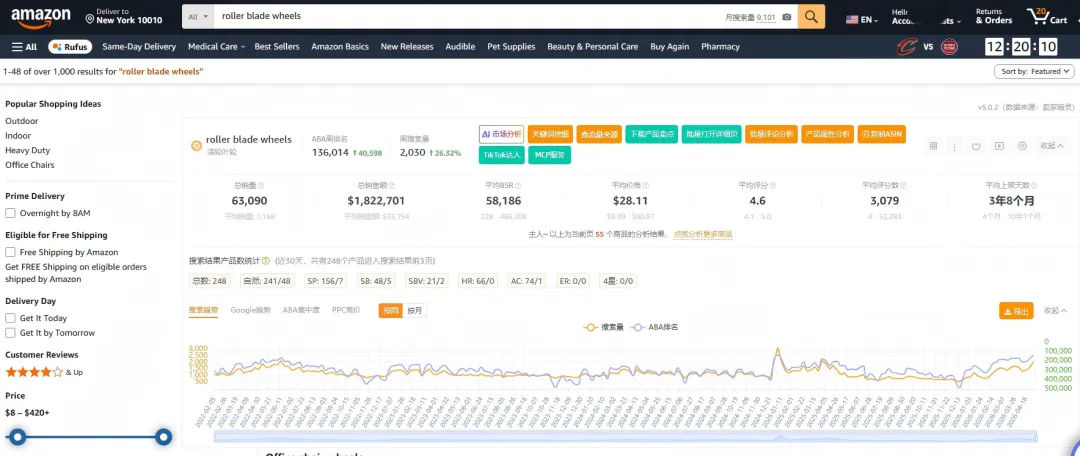Click the Pistons team logo

[x=949, y=47]
